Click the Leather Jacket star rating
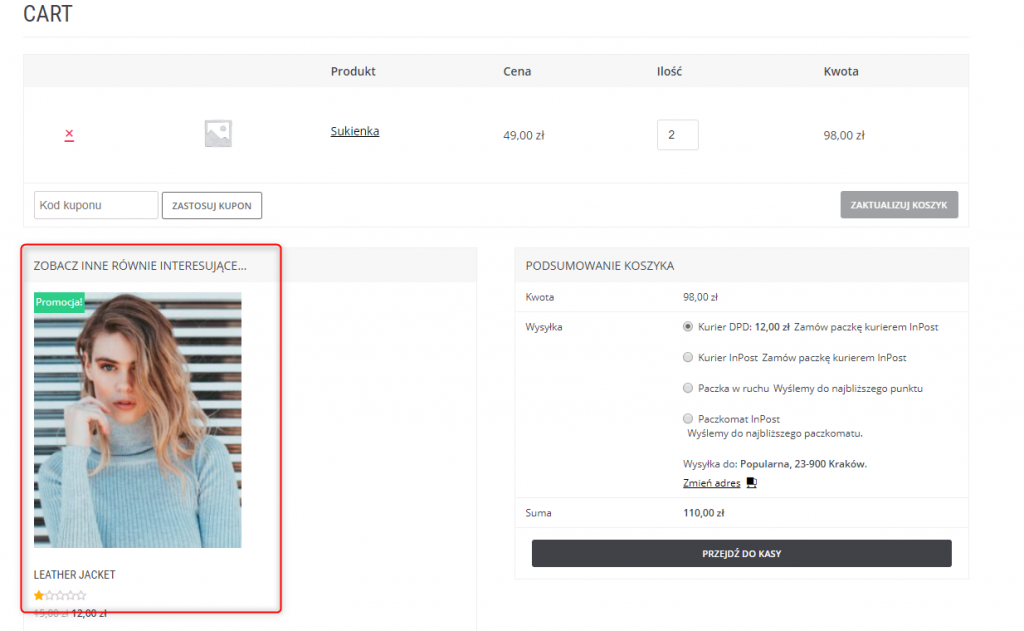The image size is (1024, 631). click(x=60, y=596)
